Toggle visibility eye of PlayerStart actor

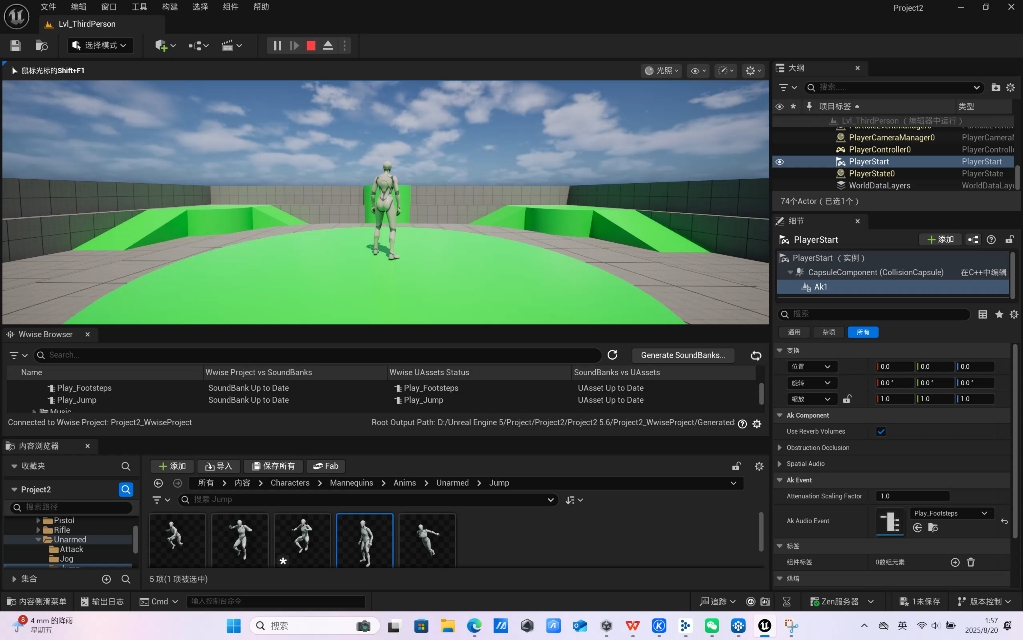click(780, 162)
